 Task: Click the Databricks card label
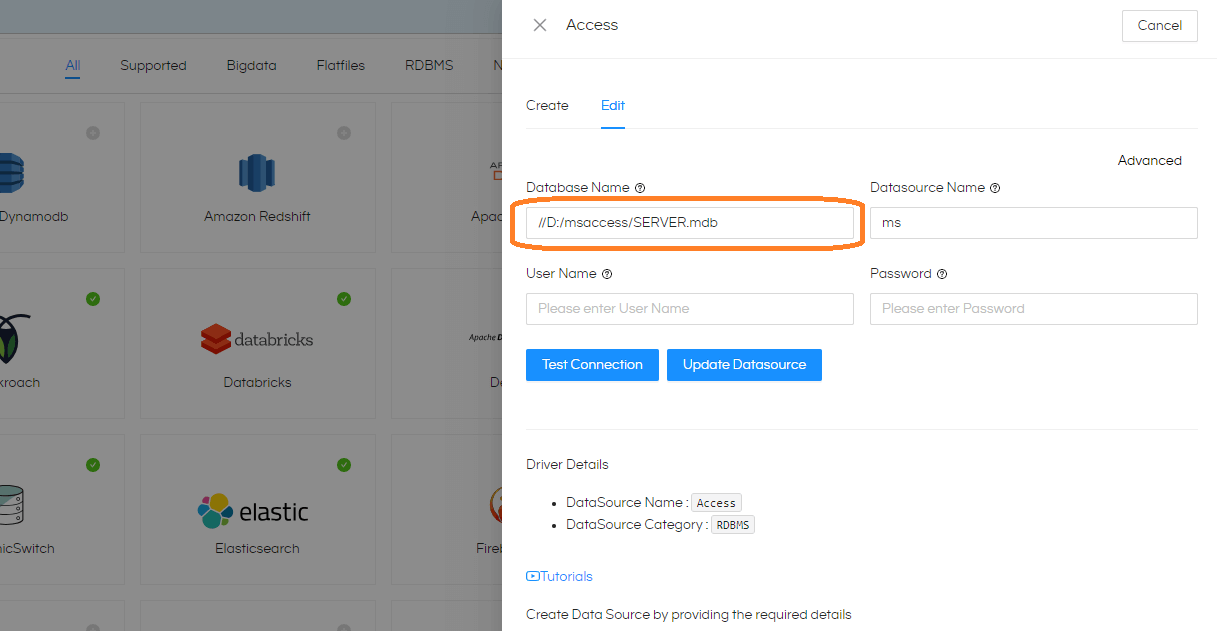[x=257, y=383]
